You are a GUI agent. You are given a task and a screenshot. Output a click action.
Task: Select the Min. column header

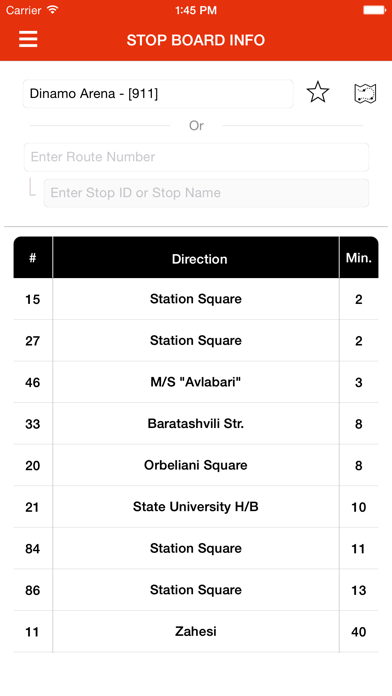pos(359,257)
